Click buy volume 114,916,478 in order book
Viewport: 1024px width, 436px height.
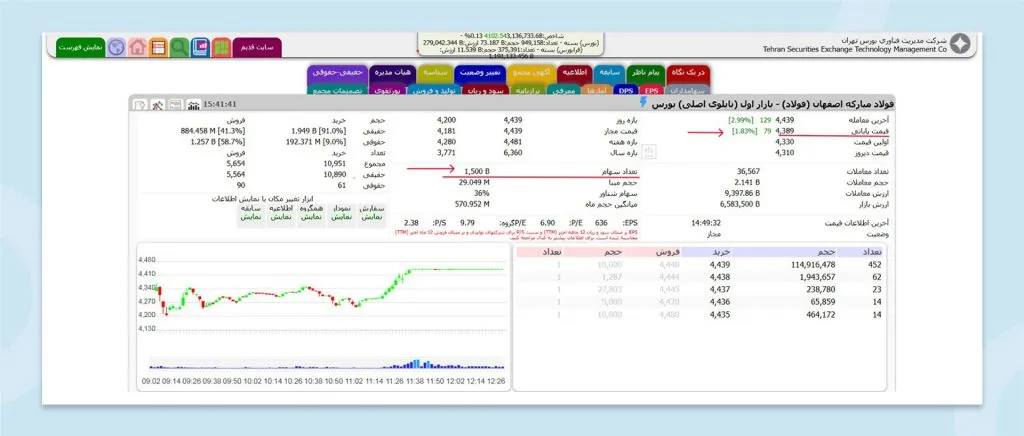click(x=812, y=265)
